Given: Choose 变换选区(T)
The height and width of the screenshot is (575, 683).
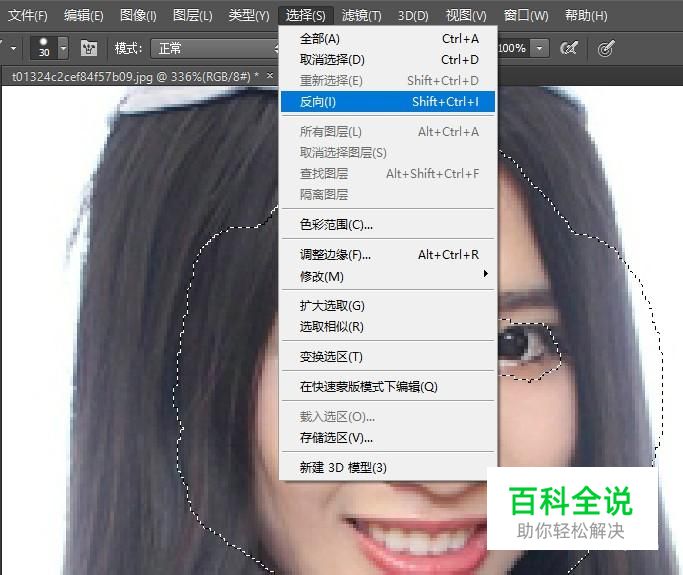Looking at the screenshot, I should (388, 357).
